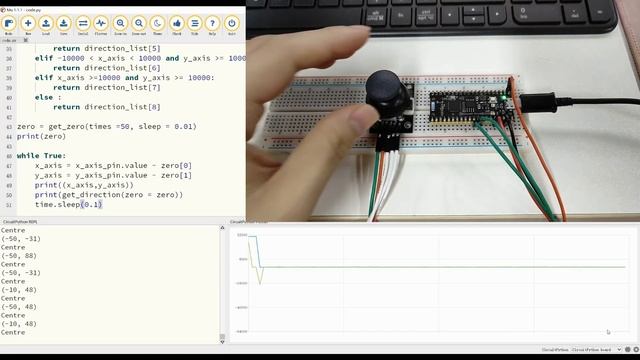Create a new file with New button
Viewport: 640px width, 360px height.
coord(28,25)
